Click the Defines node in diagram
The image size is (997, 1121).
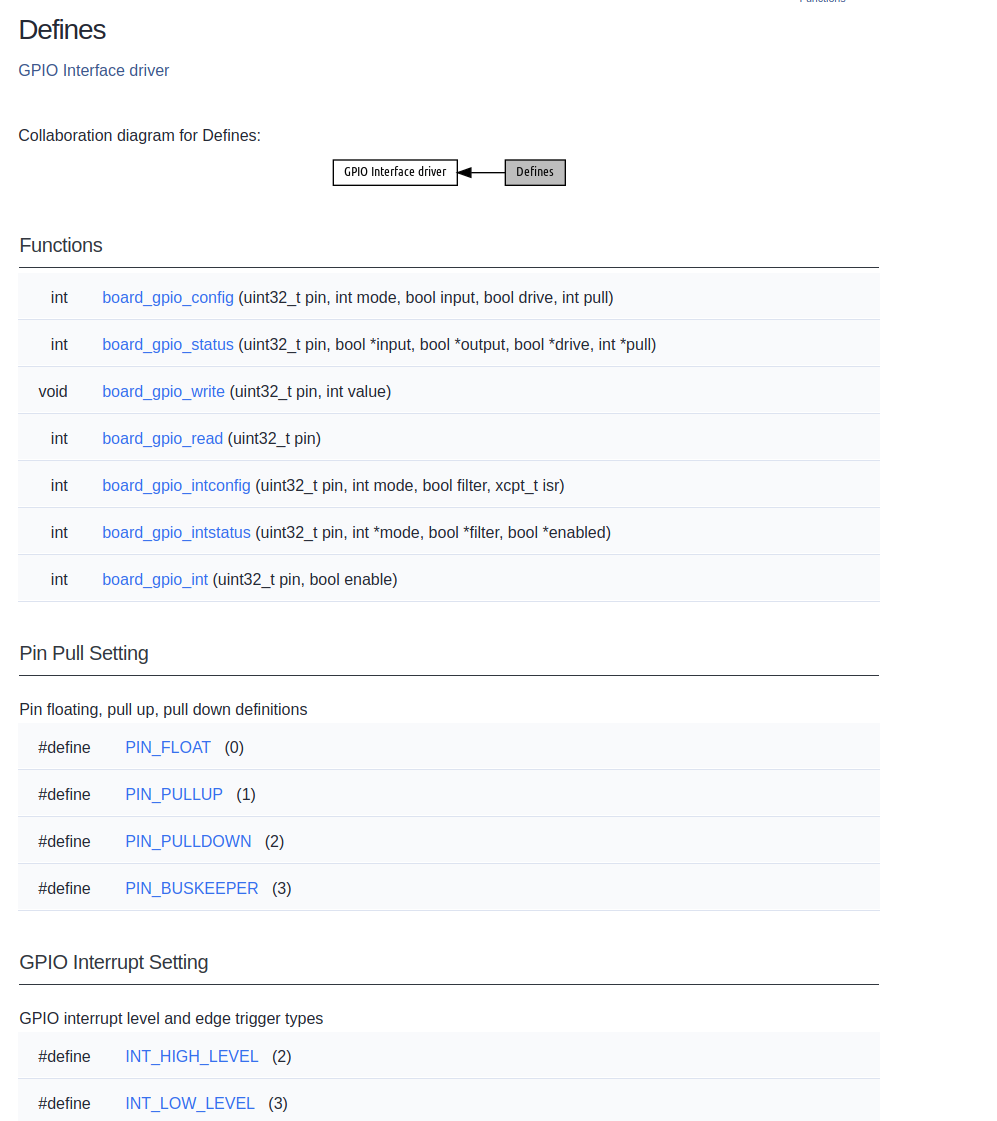tap(535, 172)
